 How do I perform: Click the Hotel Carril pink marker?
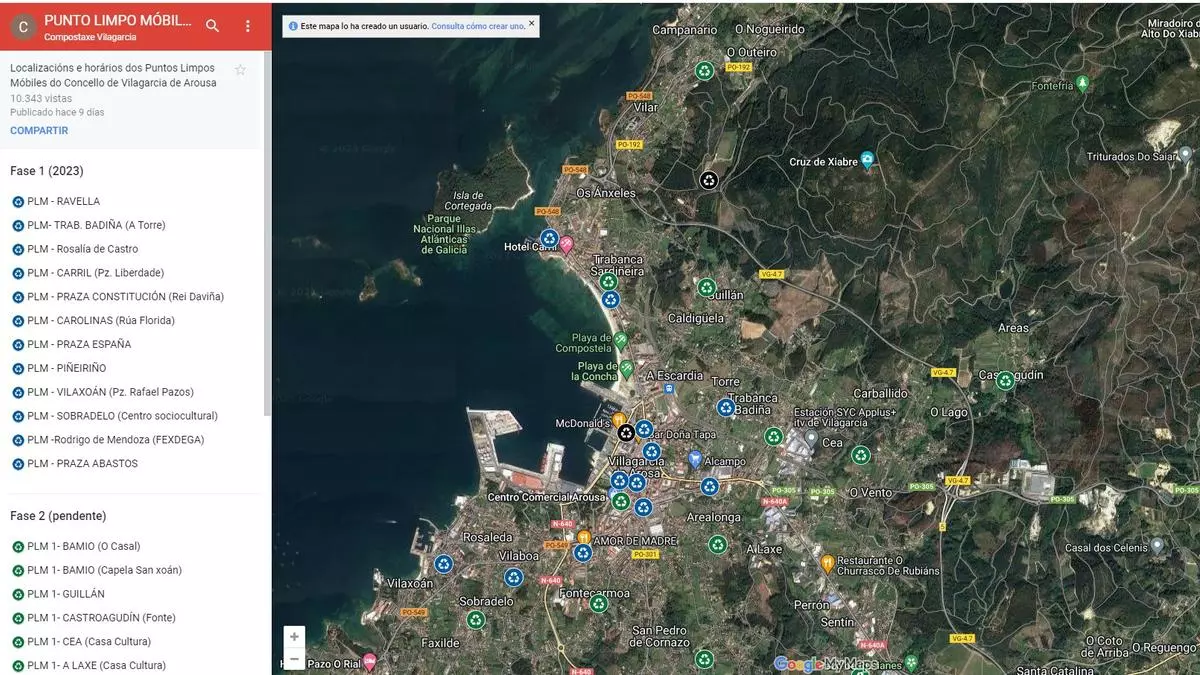click(x=566, y=244)
